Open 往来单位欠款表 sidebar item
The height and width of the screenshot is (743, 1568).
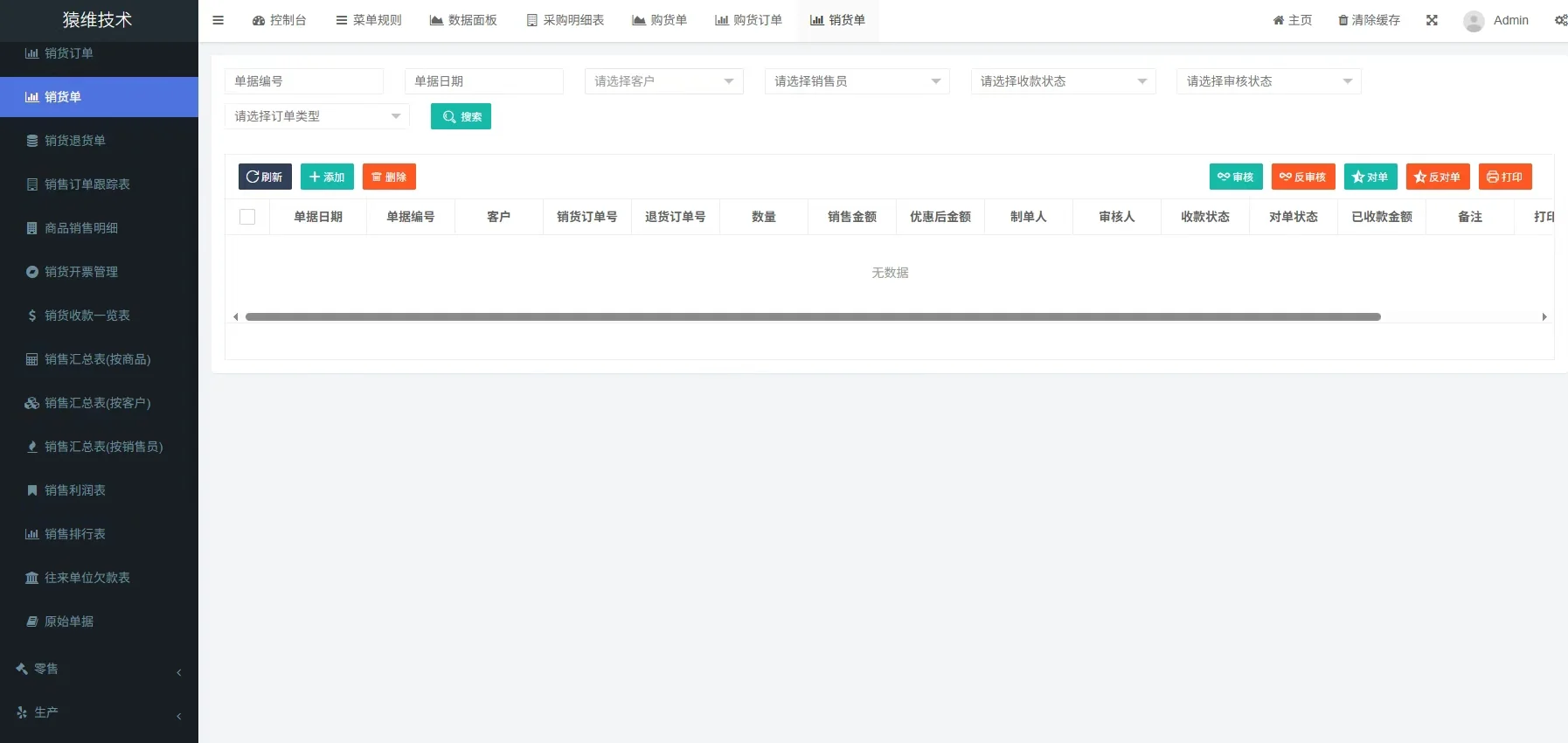pyautogui.click(x=99, y=578)
